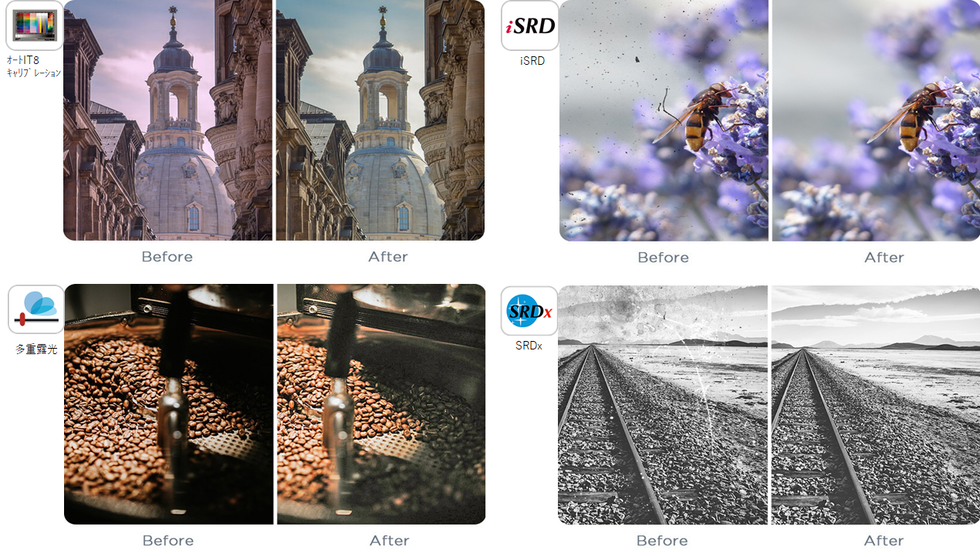
Task: Click the オートIT8 キャリブレーション label
Action: 33,66
